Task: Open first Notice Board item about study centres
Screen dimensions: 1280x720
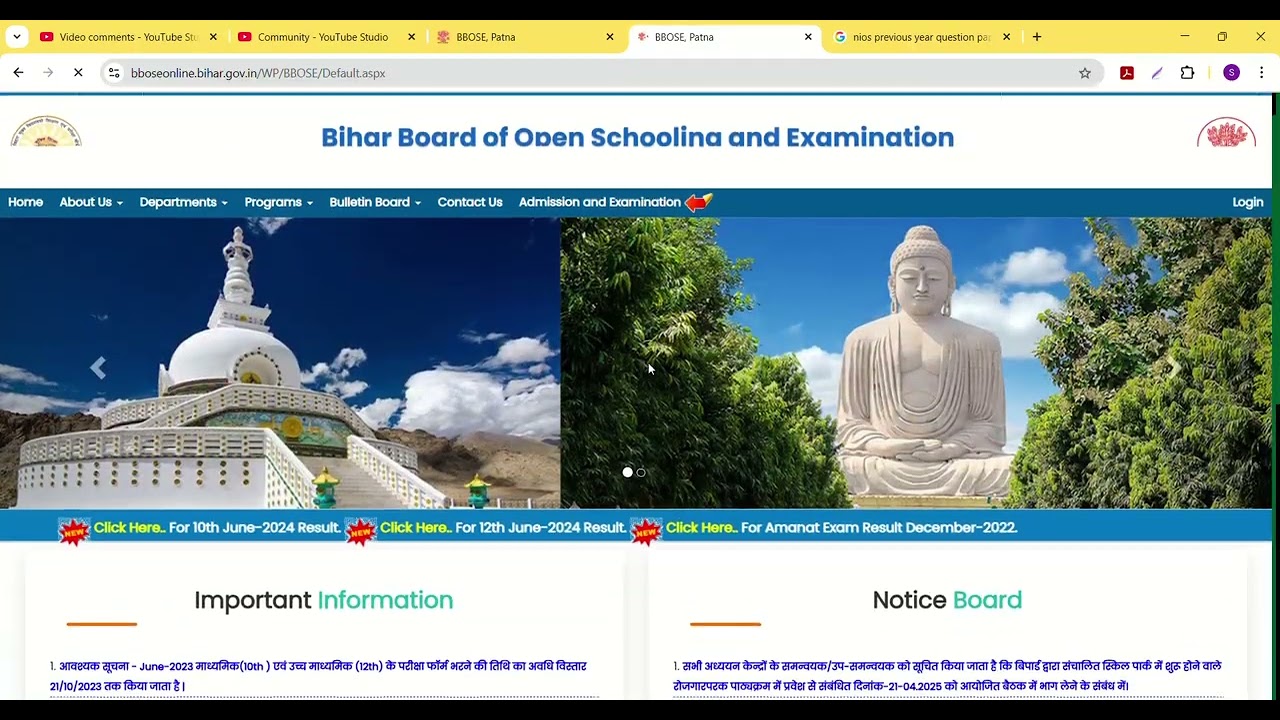Action: (x=947, y=676)
